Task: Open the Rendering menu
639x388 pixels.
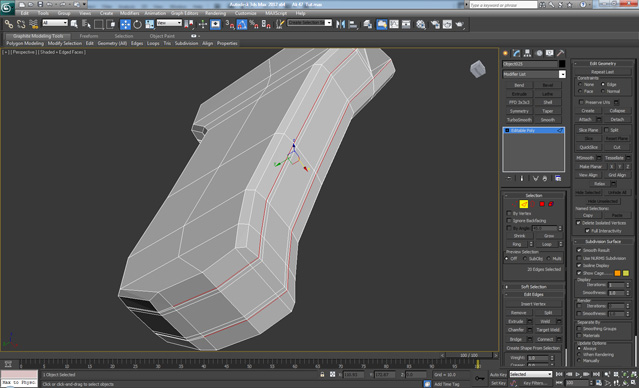Action: coord(216,13)
